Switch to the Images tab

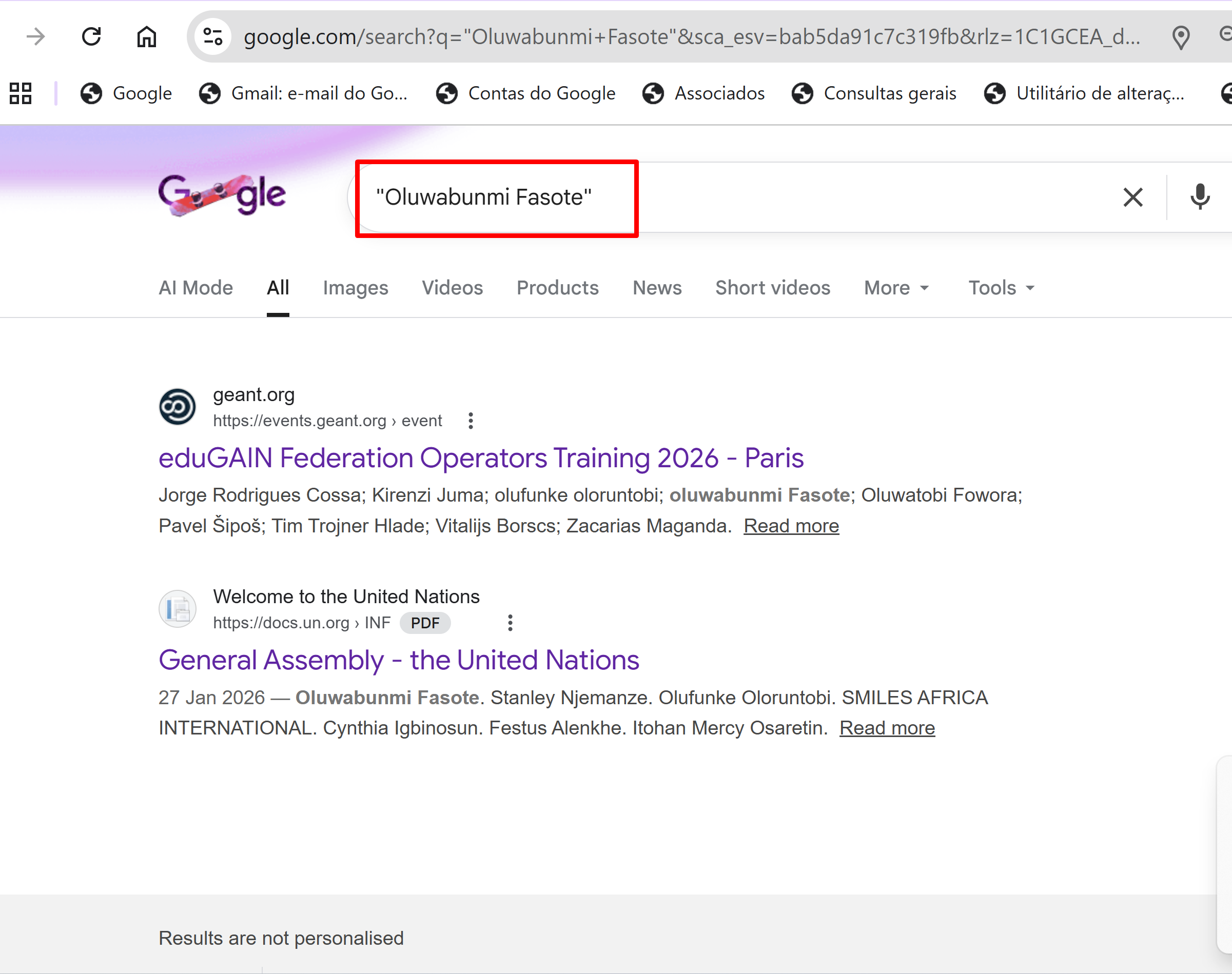(x=356, y=288)
